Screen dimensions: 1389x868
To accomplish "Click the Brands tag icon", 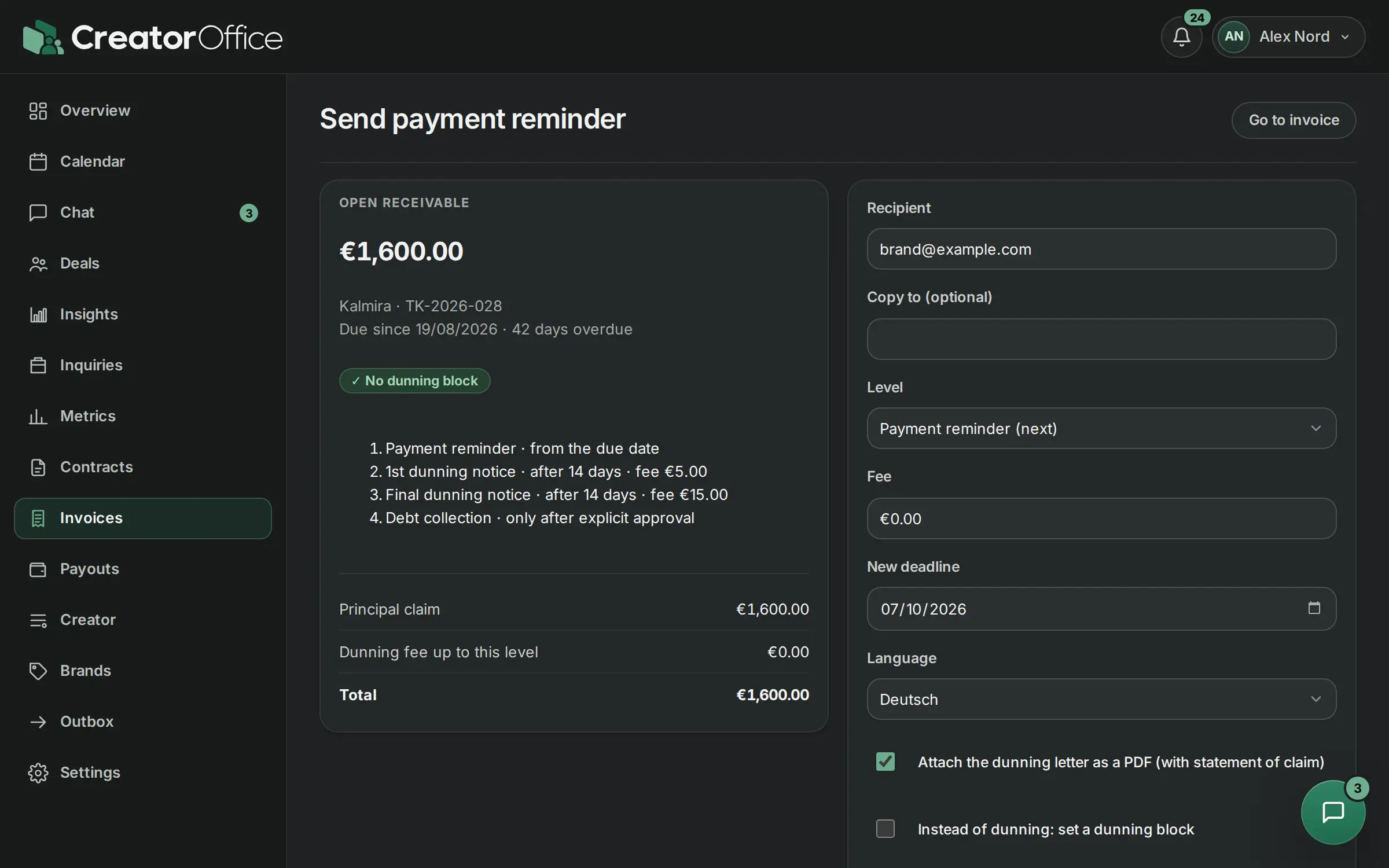I will (x=38, y=671).
